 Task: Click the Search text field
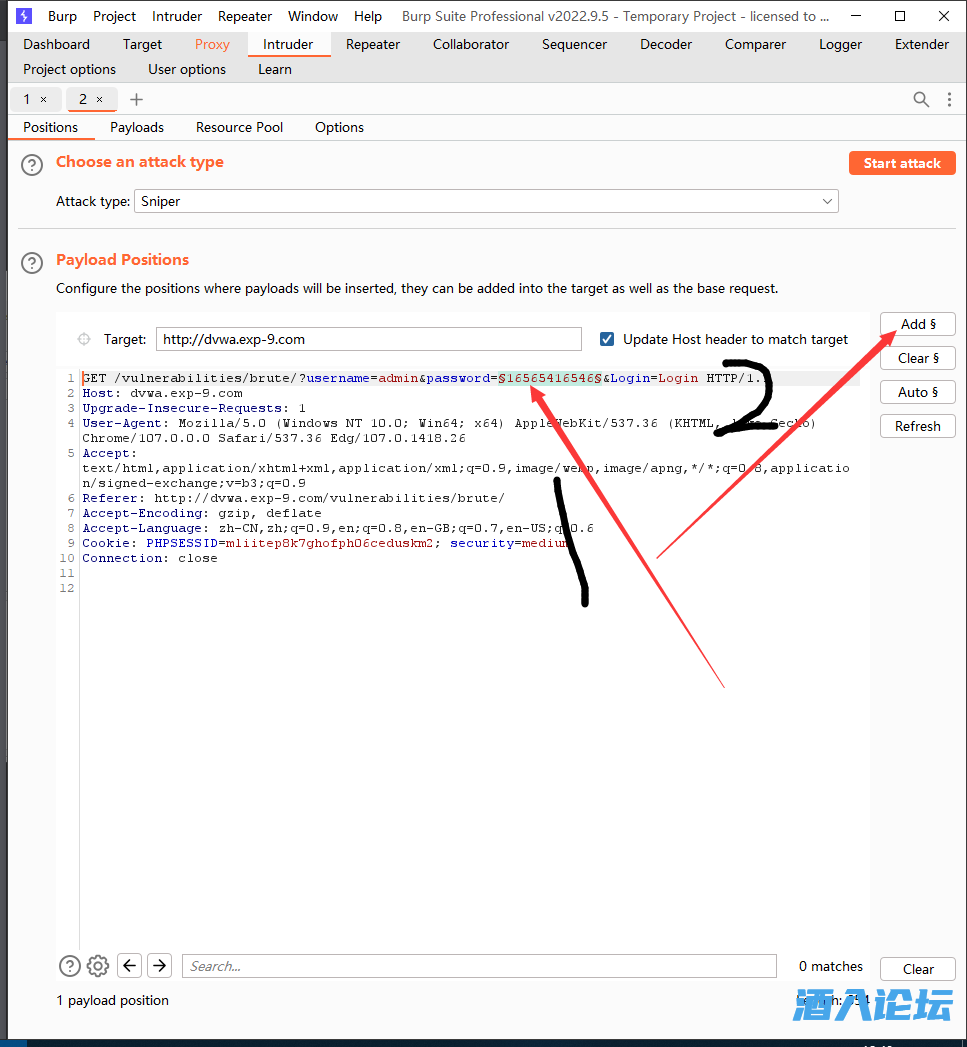pos(479,966)
